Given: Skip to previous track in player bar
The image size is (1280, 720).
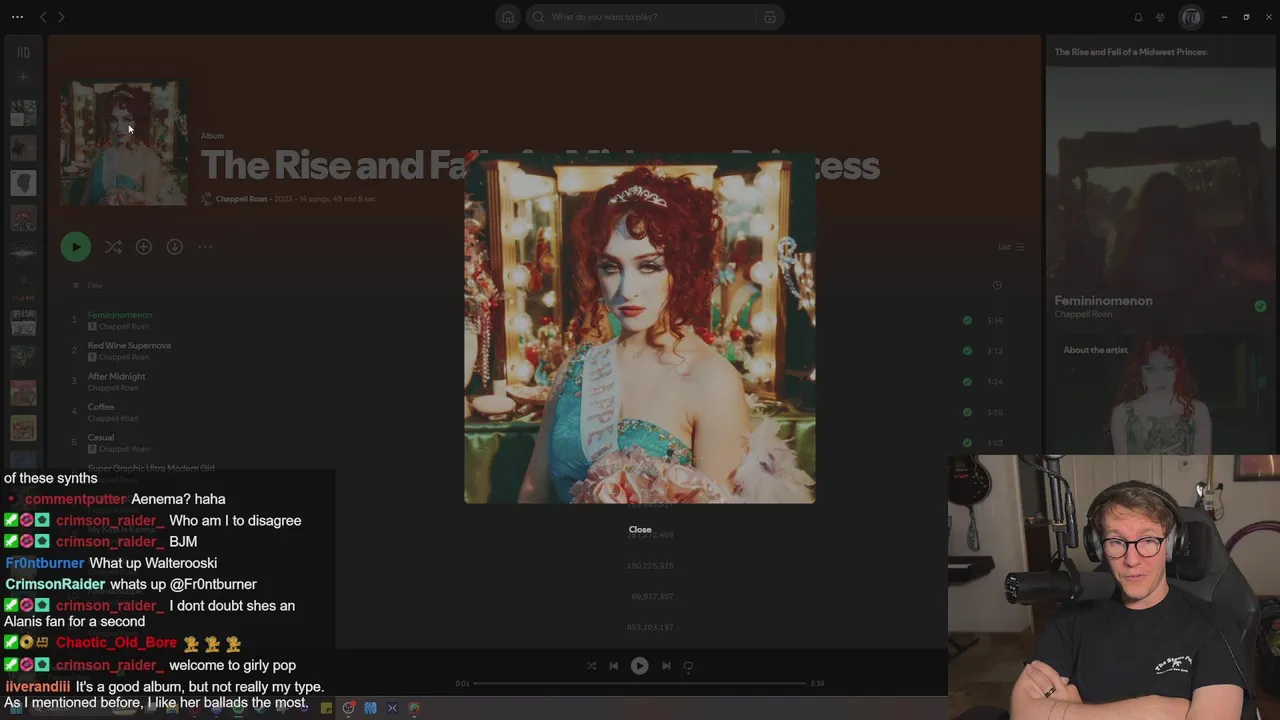Looking at the screenshot, I should (614, 666).
